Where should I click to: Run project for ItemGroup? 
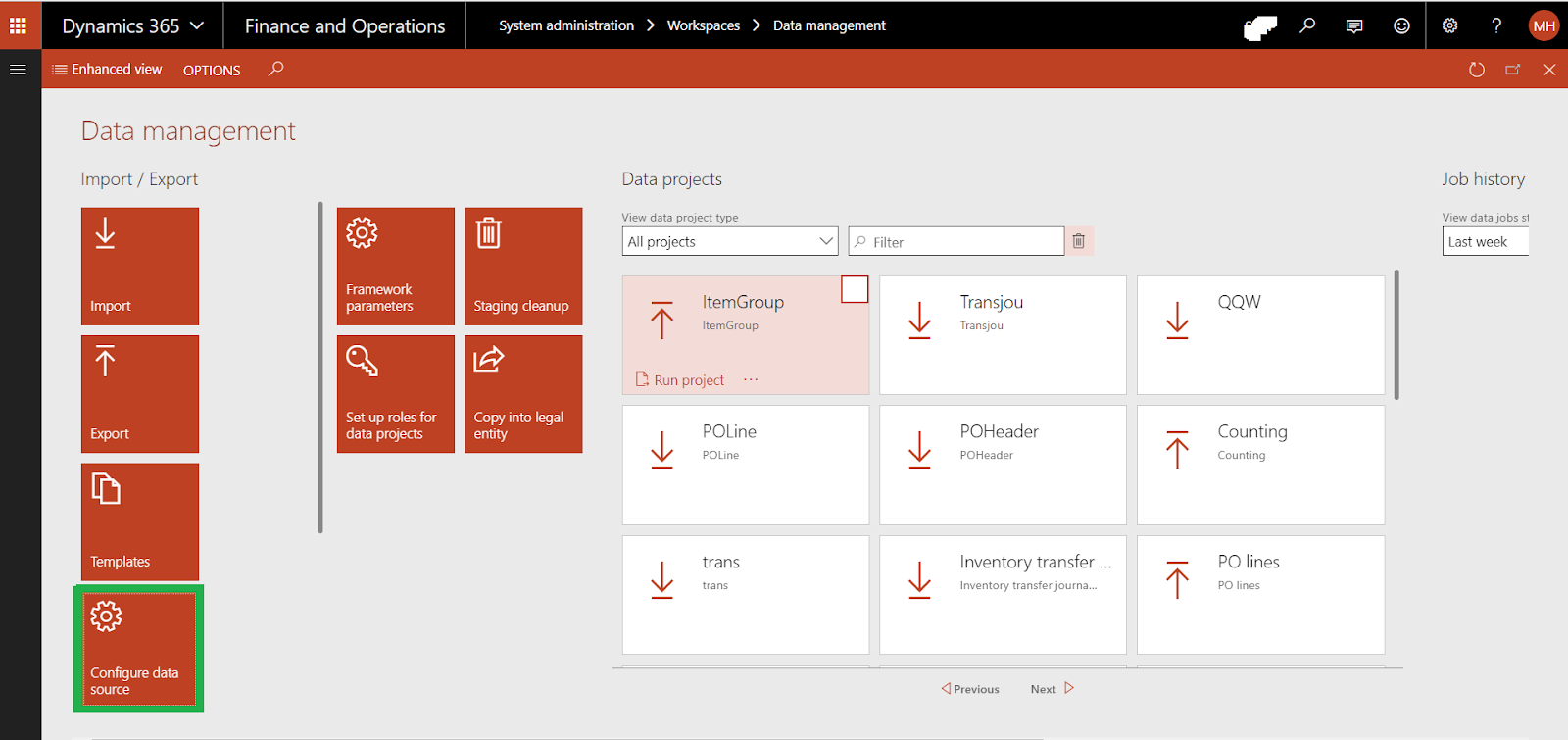(680, 379)
